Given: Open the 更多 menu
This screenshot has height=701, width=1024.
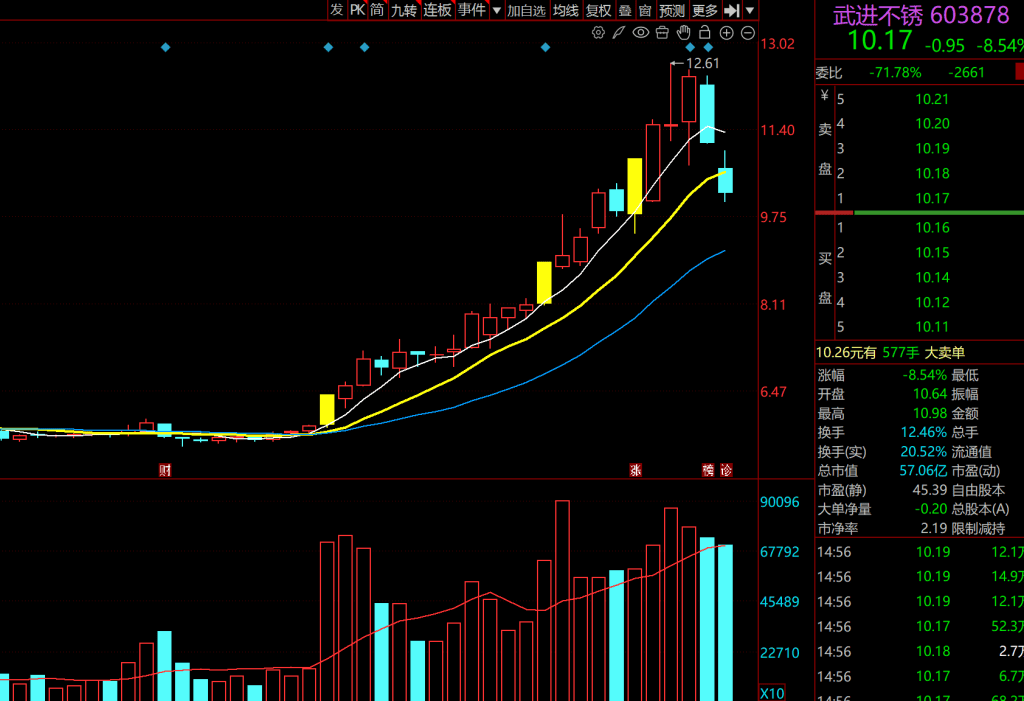Looking at the screenshot, I should click(x=705, y=10).
